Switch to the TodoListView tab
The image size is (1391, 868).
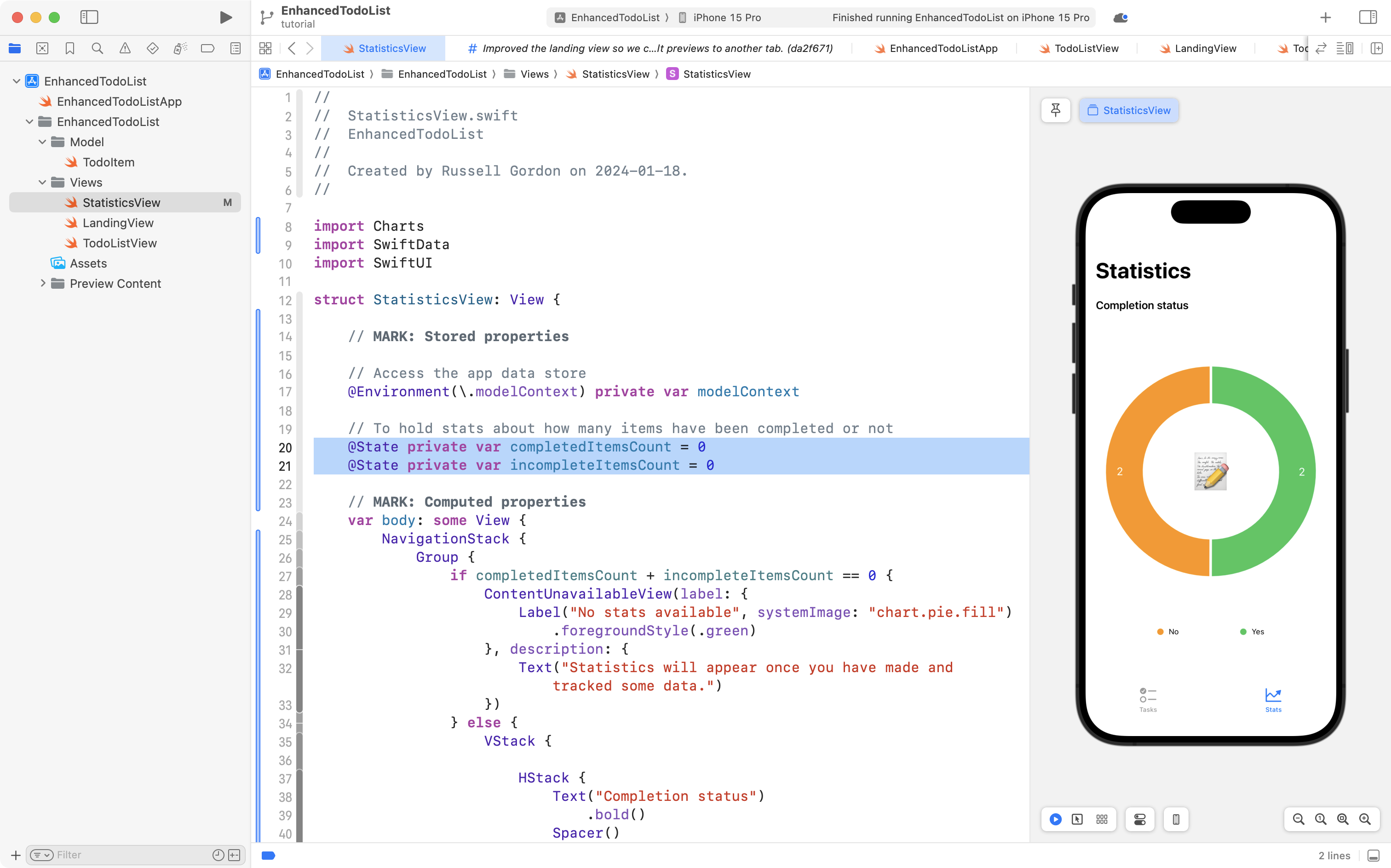pos(1086,48)
